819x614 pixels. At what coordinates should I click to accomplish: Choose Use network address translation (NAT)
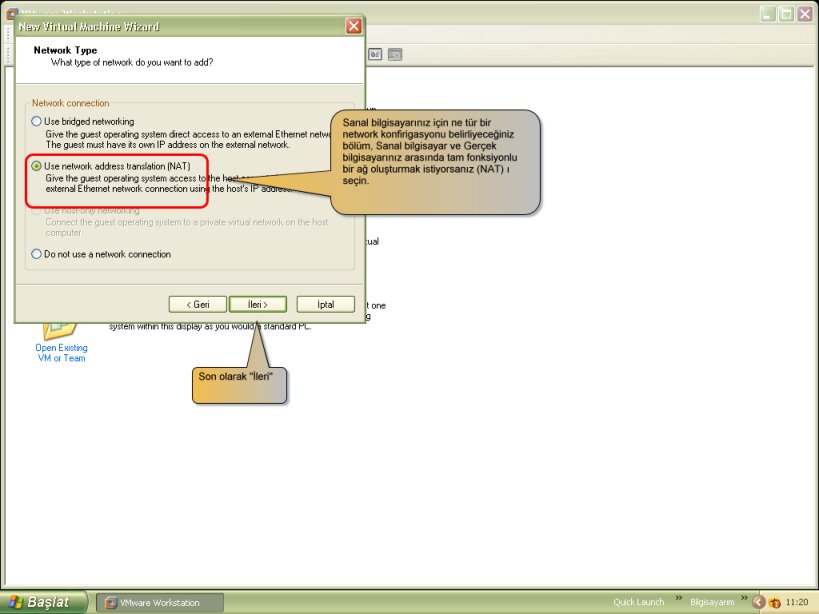(x=37, y=165)
